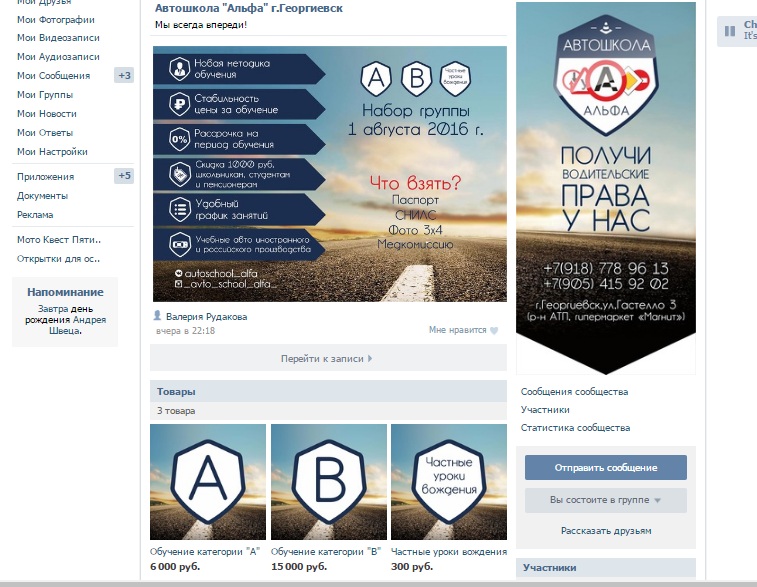Click the group status Мы всегда впереди!
This screenshot has height=587, width=757.
[x=201, y=25]
